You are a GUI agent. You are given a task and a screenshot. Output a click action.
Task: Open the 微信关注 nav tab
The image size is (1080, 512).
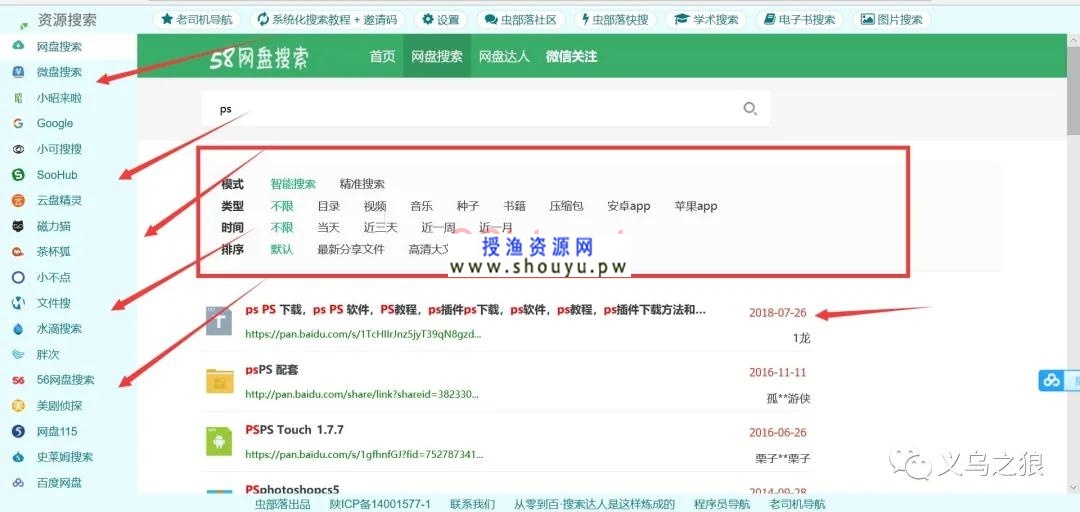[571, 57]
